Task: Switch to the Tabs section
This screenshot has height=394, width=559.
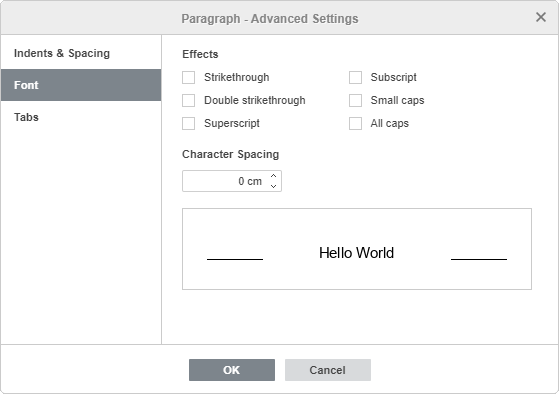Action: (81, 117)
